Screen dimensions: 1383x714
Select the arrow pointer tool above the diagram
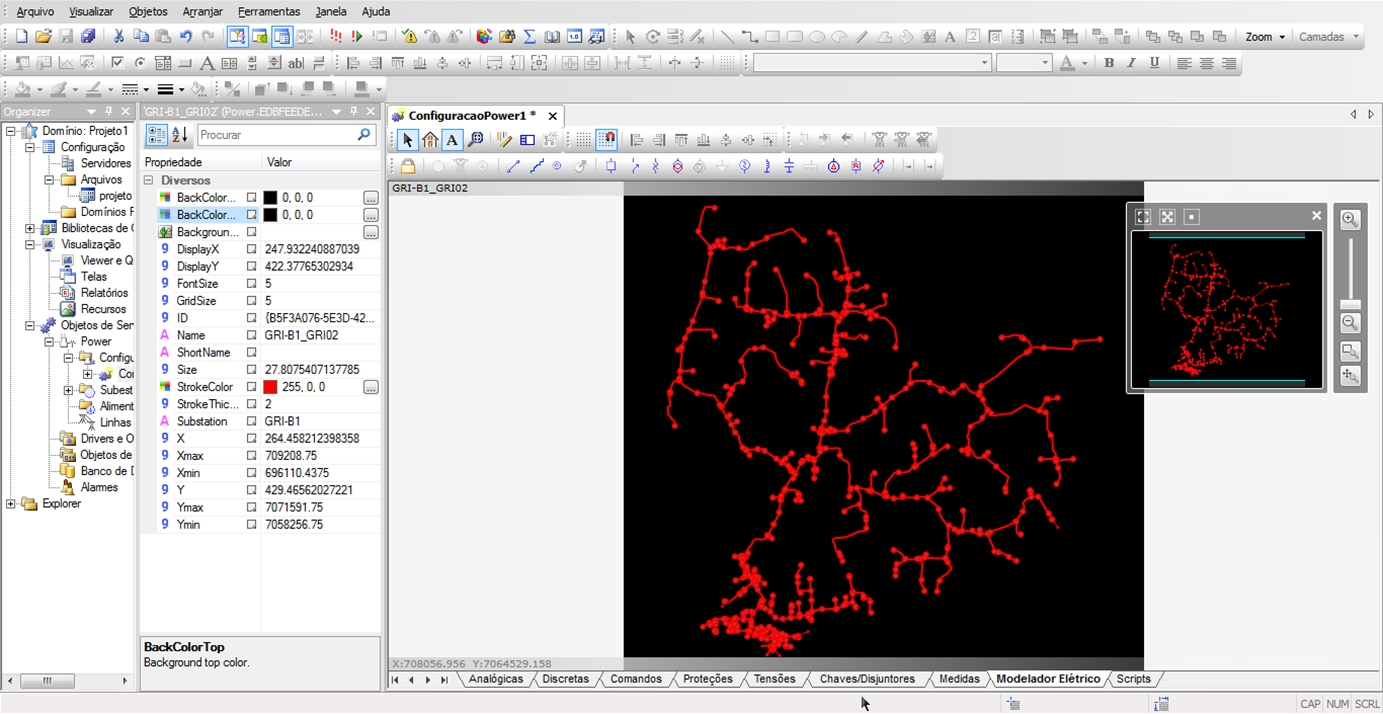(x=408, y=140)
